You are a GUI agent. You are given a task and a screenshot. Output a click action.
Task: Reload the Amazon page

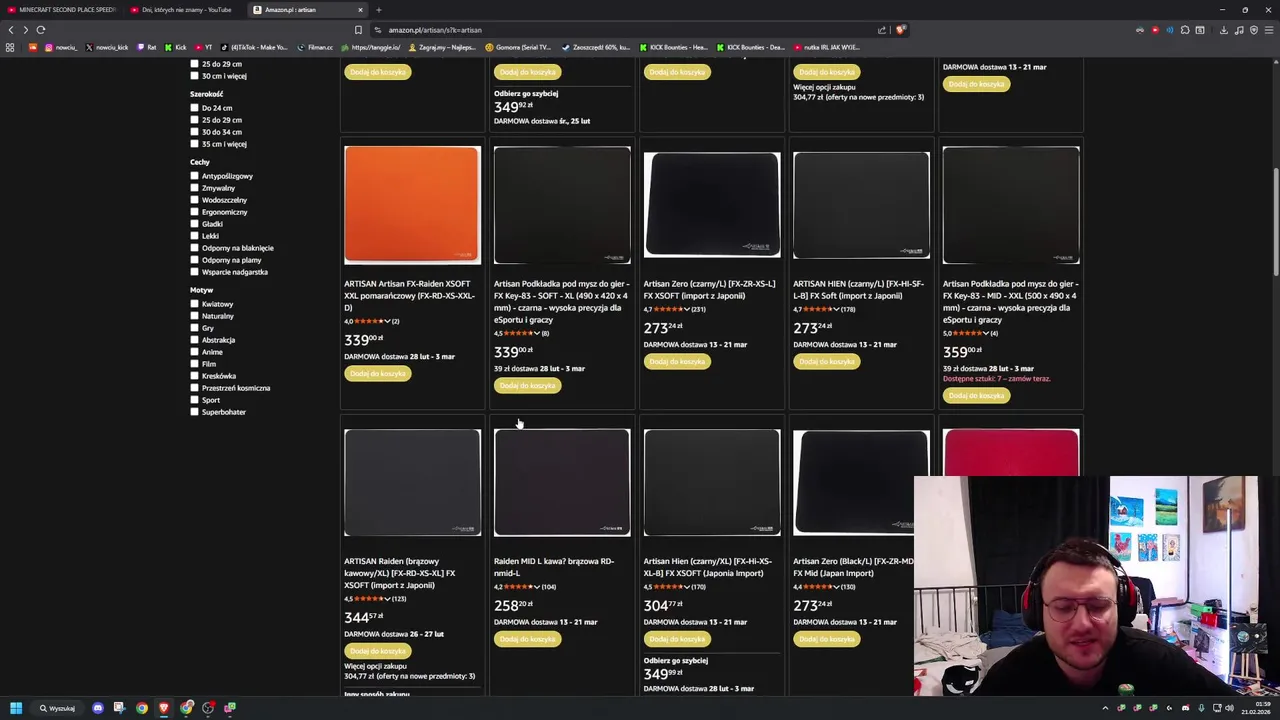pos(41,30)
